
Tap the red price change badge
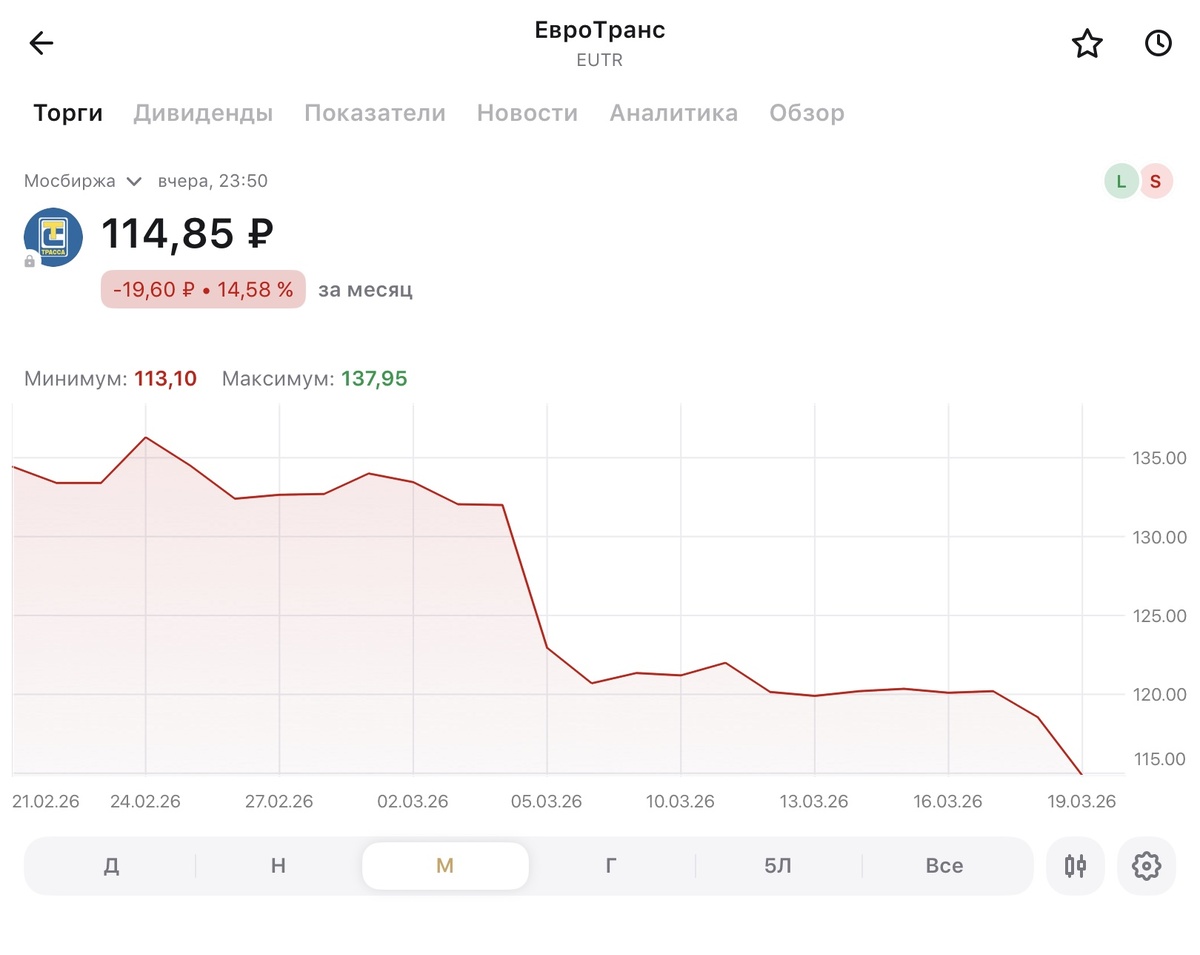(x=203, y=290)
